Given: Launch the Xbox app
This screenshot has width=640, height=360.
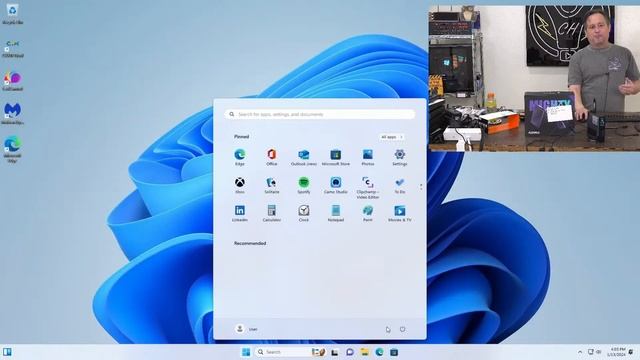Looking at the screenshot, I should [x=240, y=185].
